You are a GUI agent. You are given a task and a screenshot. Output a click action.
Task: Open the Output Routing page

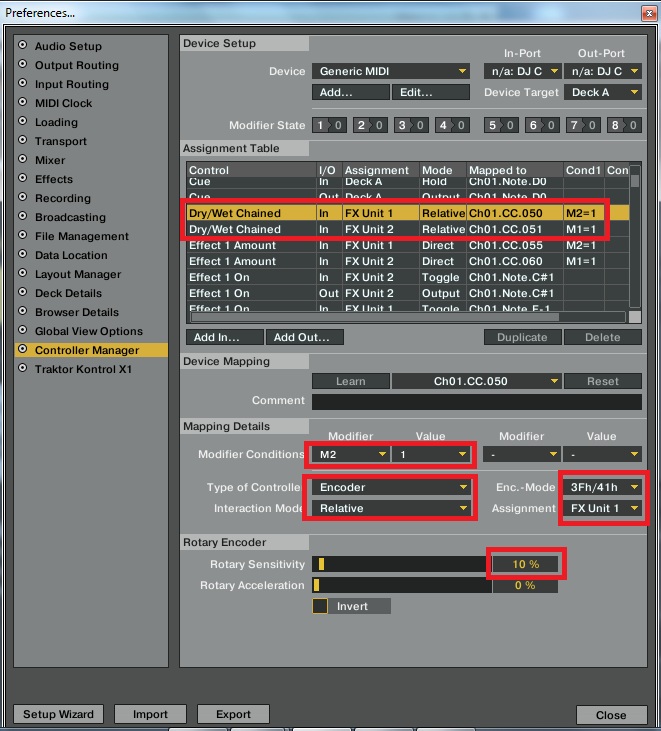(76, 65)
